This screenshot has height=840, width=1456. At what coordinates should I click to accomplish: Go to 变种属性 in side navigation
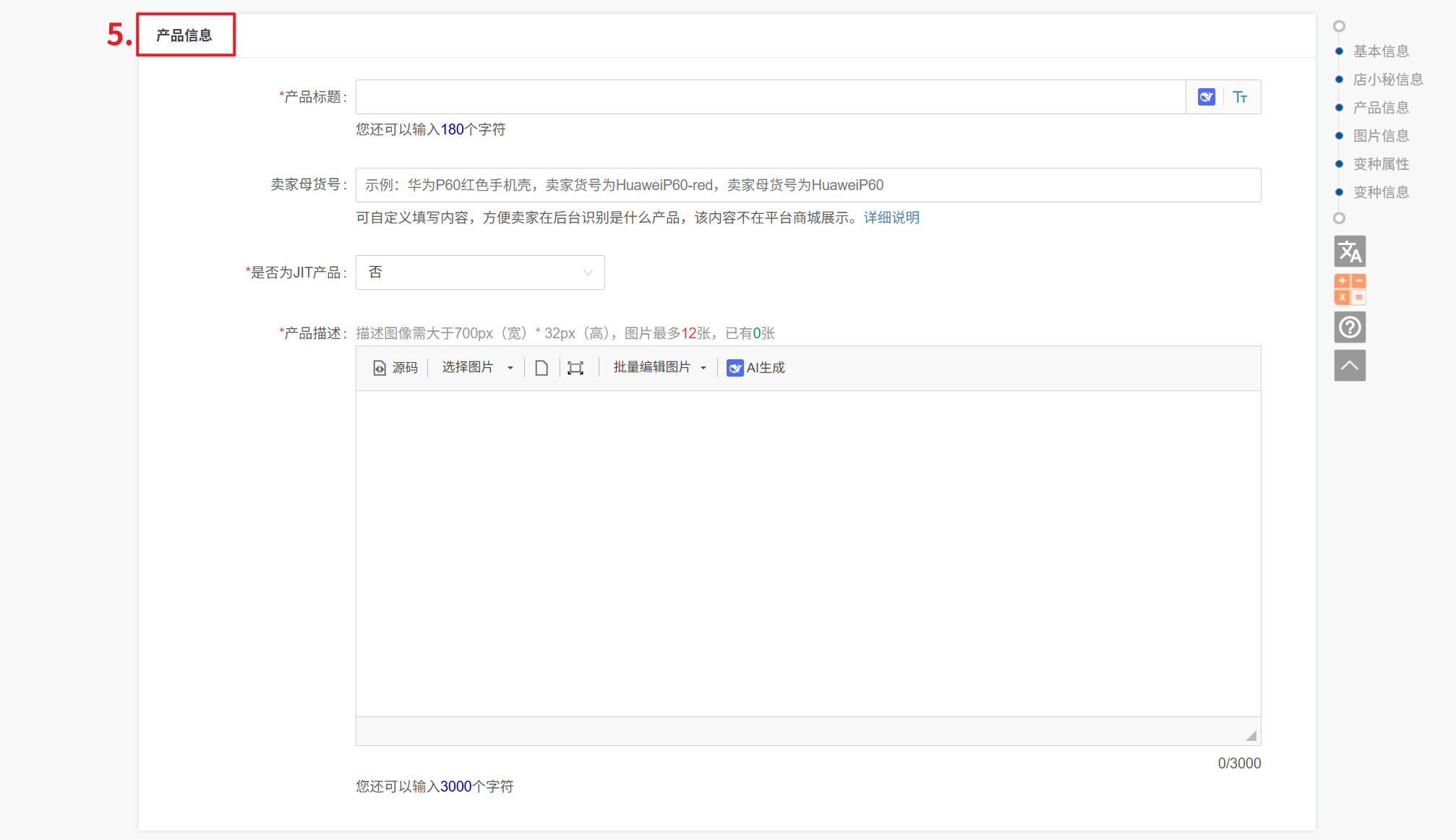pyautogui.click(x=1380, y=164)
